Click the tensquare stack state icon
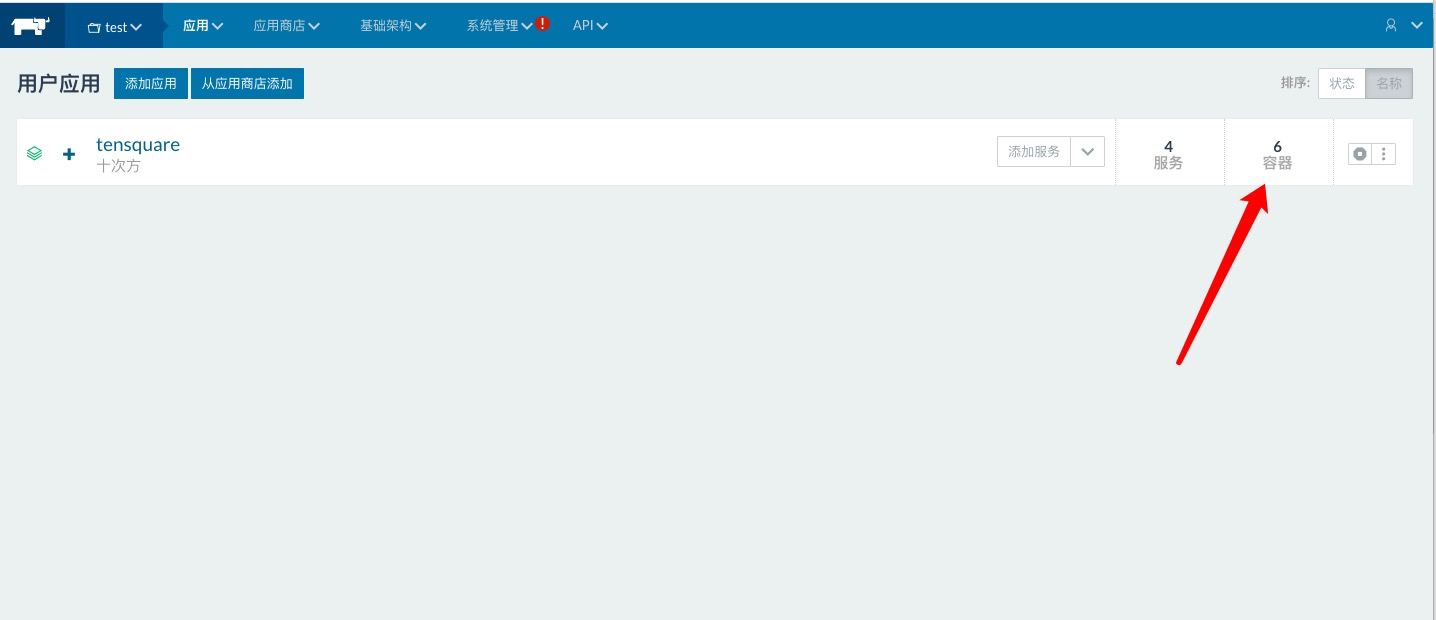Image resolution: width=1436 pixels, height=620 pixels. pos(35,154)
